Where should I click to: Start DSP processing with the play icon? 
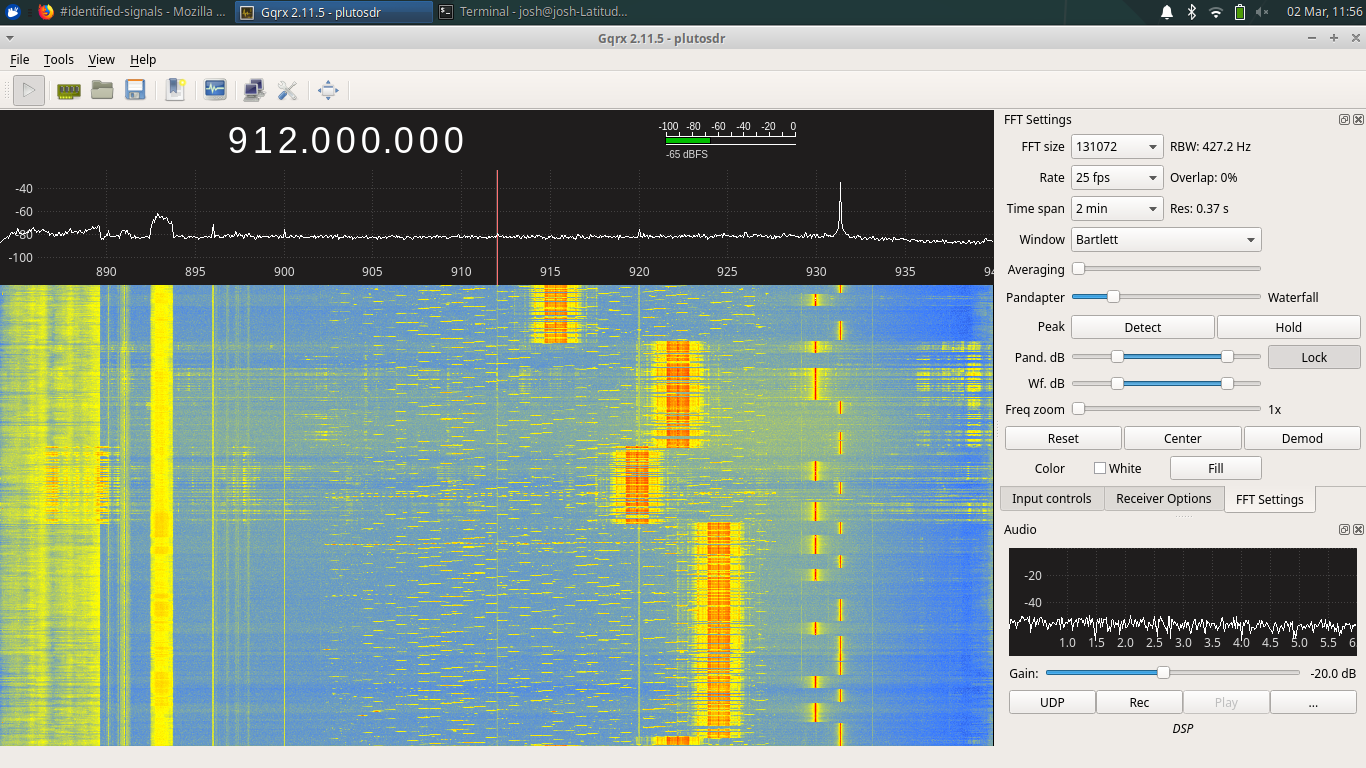click(x=29, y=90)
